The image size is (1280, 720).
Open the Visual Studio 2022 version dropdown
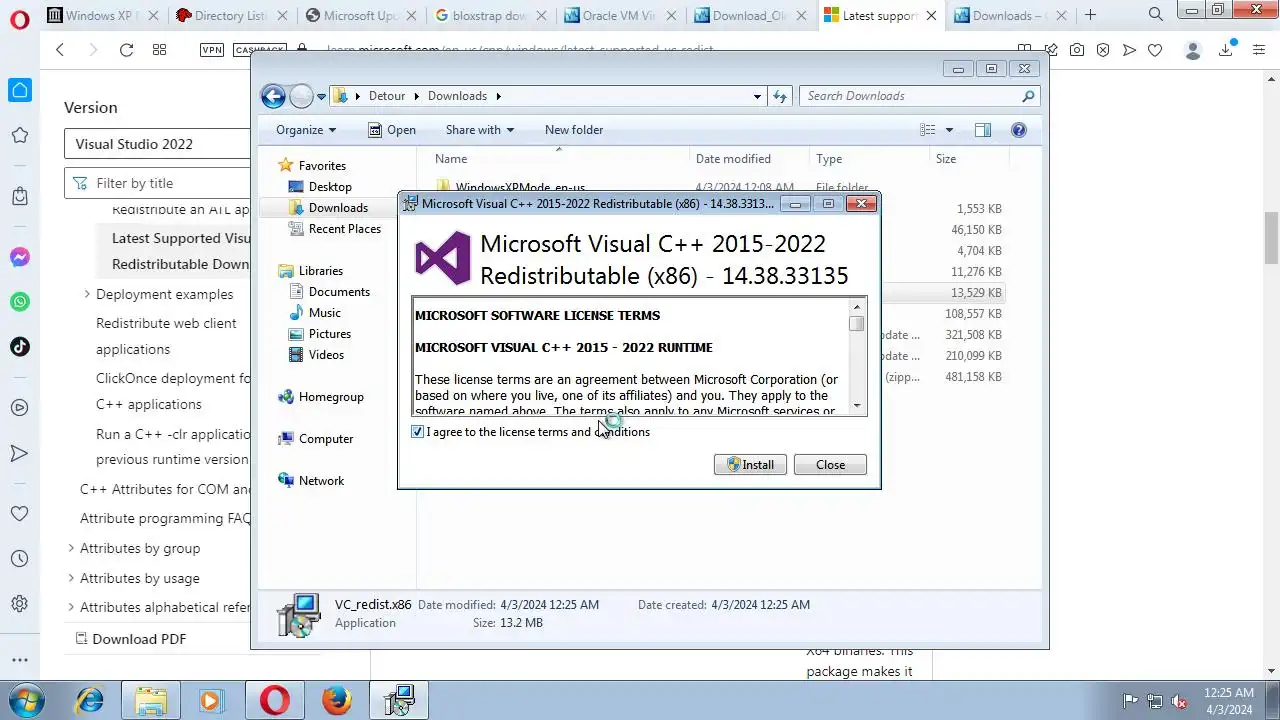pyautogui.click(x=158, y=144)
